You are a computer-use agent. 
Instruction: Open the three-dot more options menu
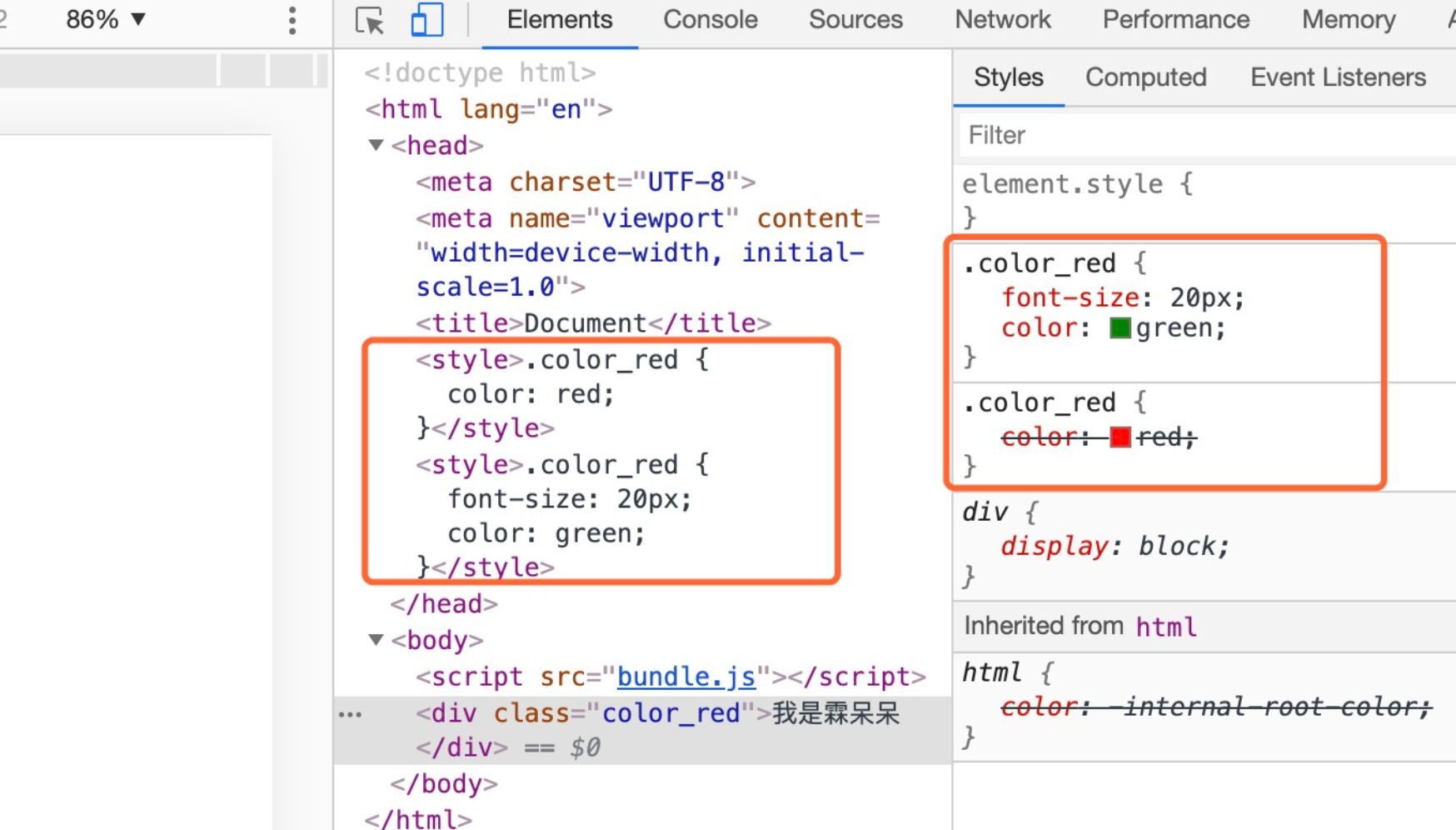click(292, 20)
